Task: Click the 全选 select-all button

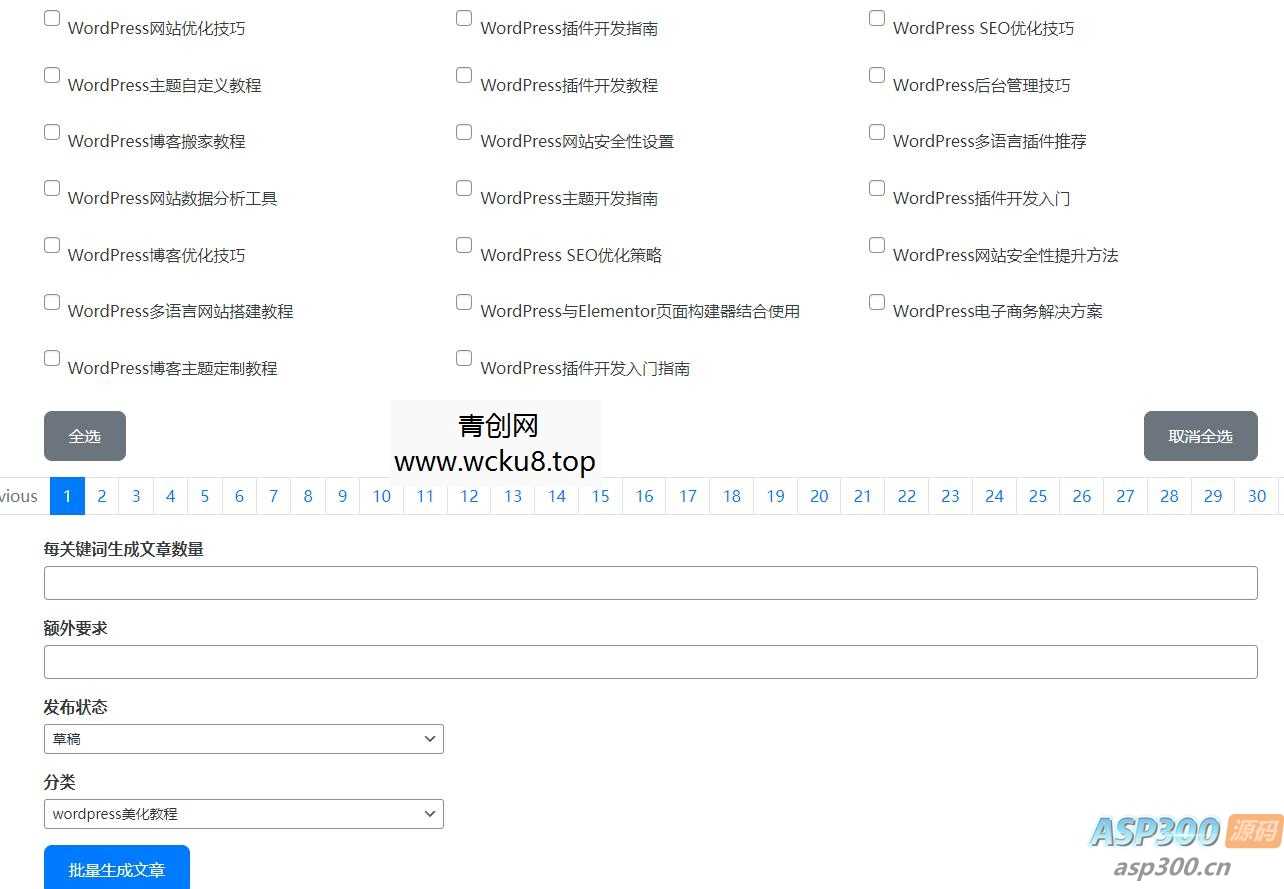Action: (84, 435)
